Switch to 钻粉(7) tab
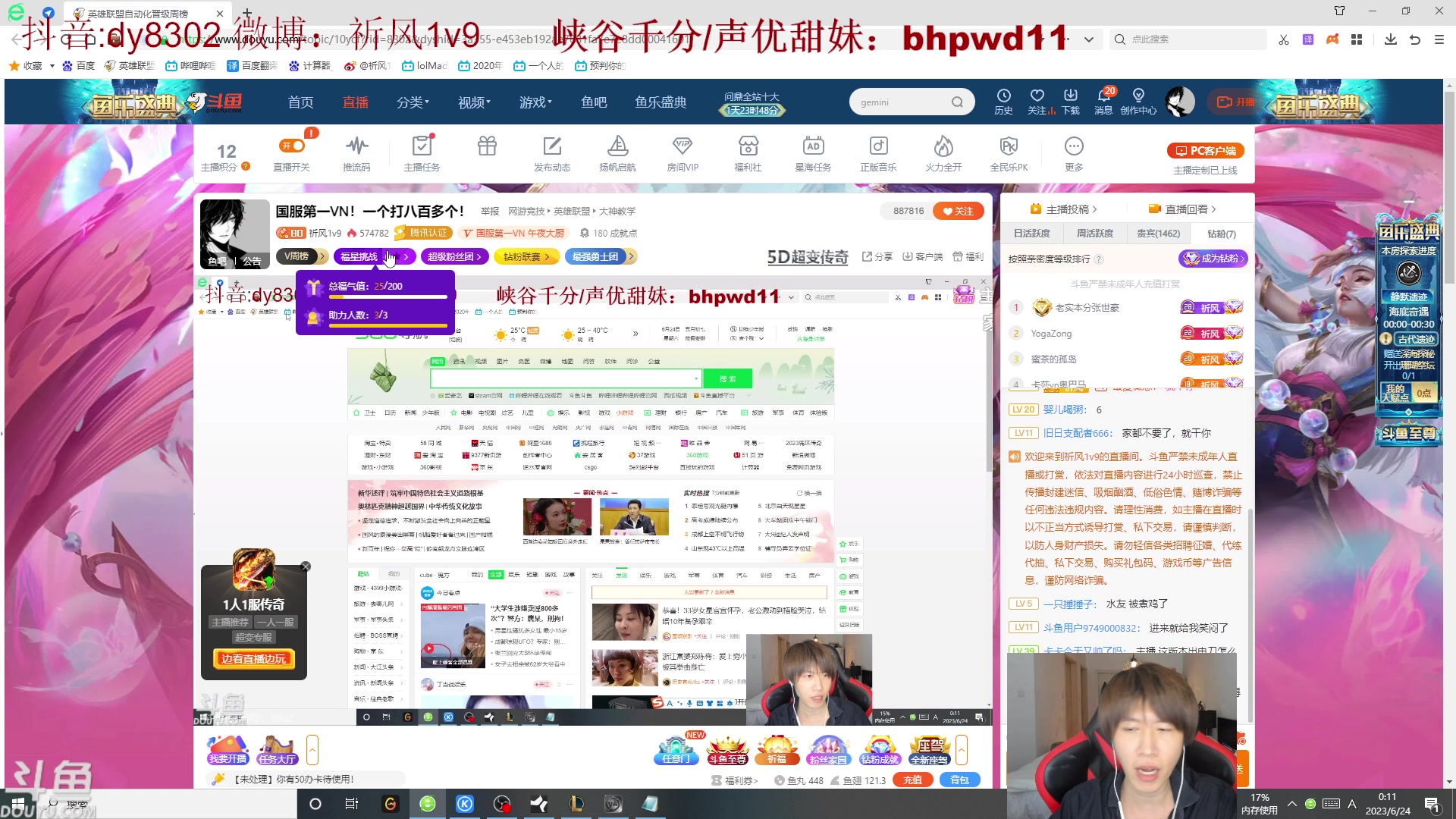This screenshot has width=1456, height=819. tap(1221, 234)
